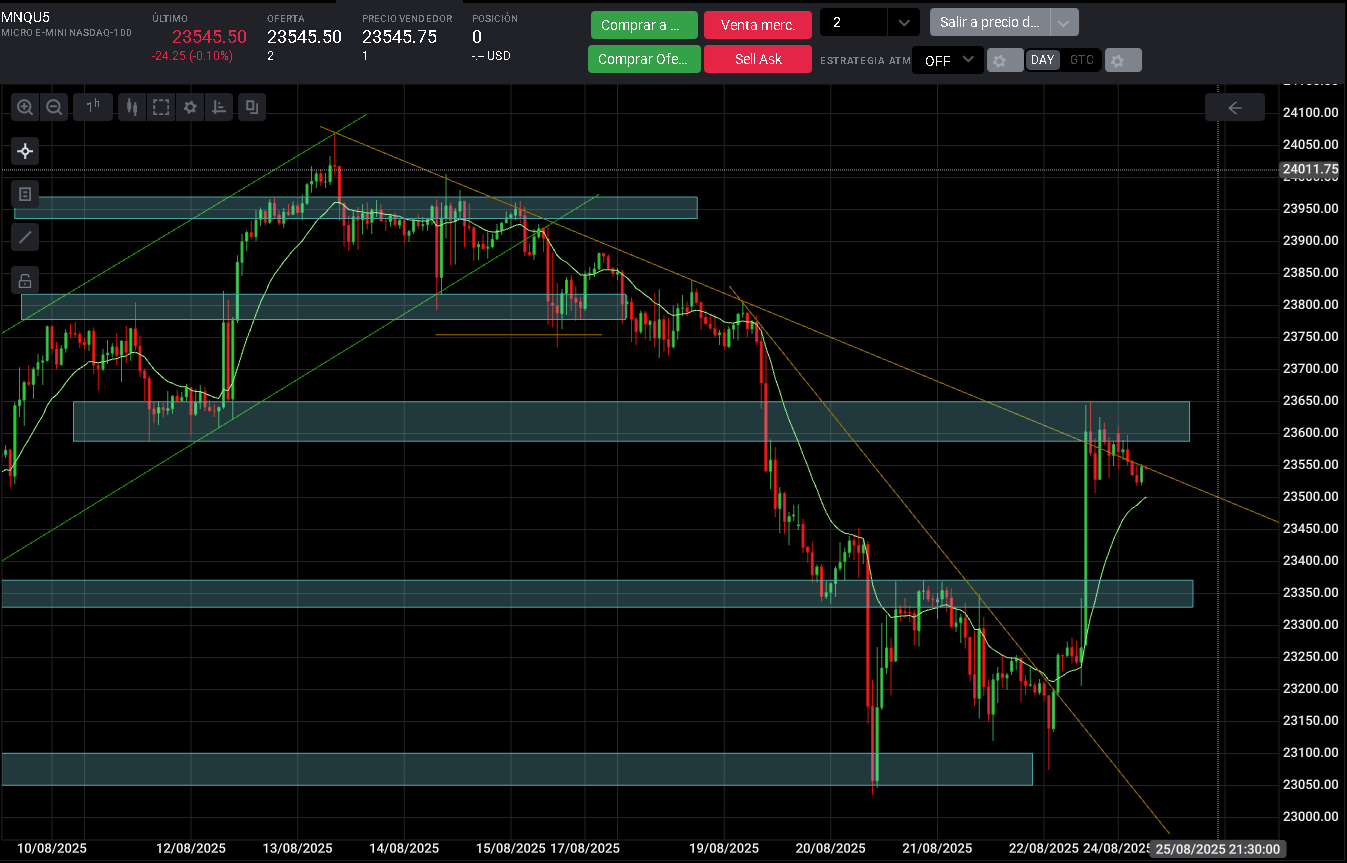Click the back arrow button on chart
The image size is (1347, 863).
tap(1234, 108)
